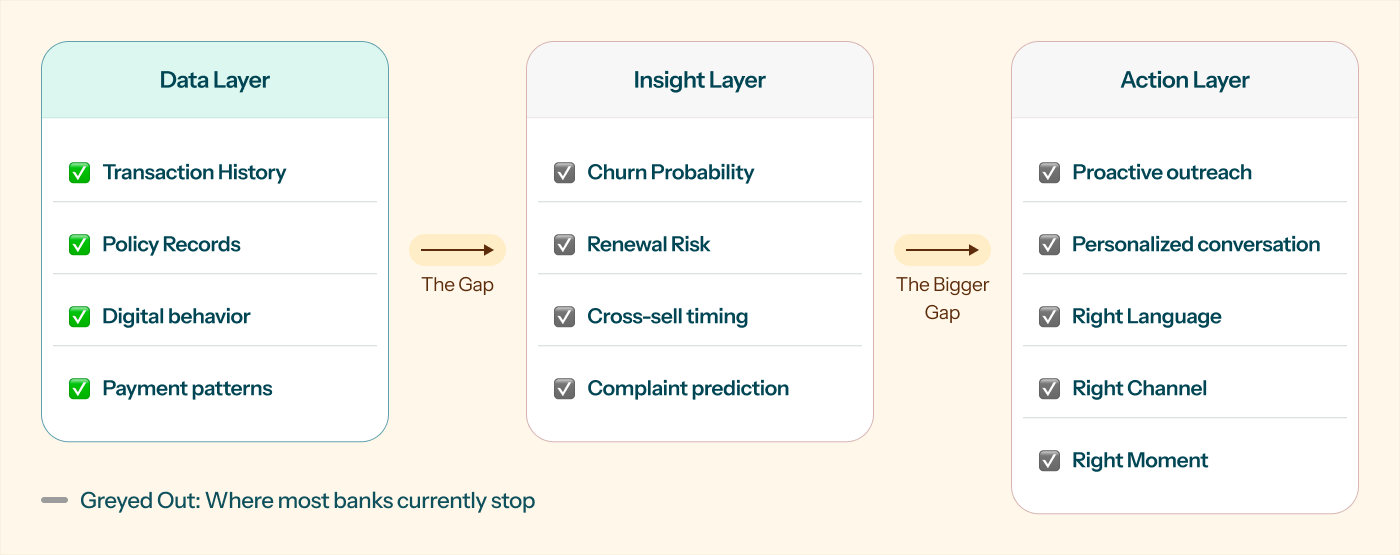Viewport: 1400px width, 555px height.
Task: Click the grey checkbox beside Churn Probability
Action: point(564,173)
